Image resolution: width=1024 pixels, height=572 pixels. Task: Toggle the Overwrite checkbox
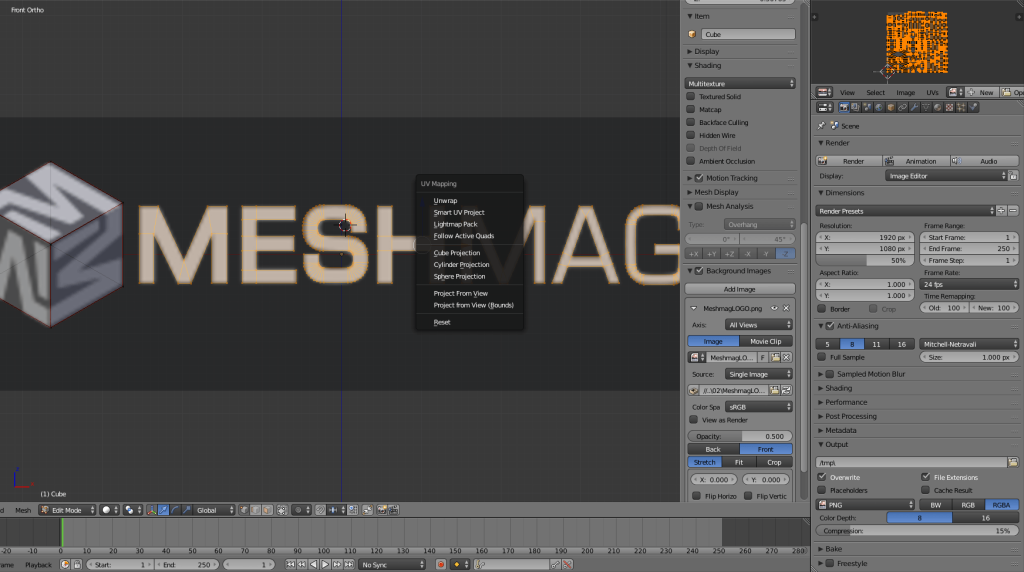click(822, 477)
